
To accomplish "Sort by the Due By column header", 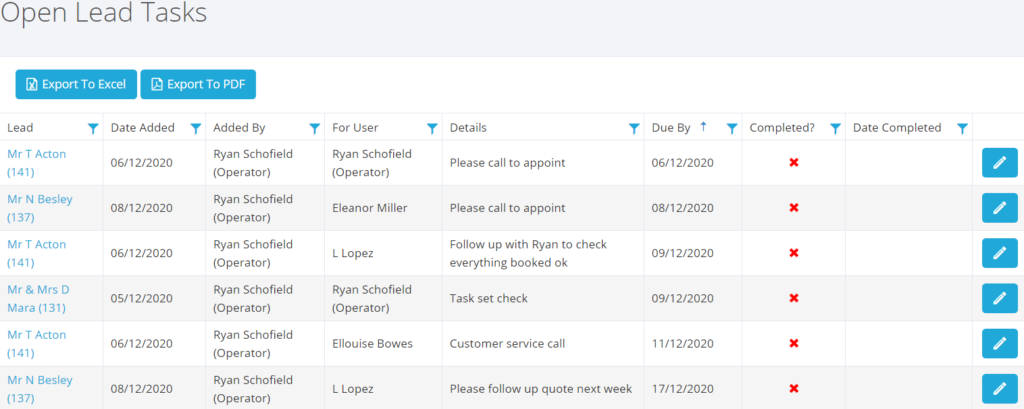I will pos(671,128).
